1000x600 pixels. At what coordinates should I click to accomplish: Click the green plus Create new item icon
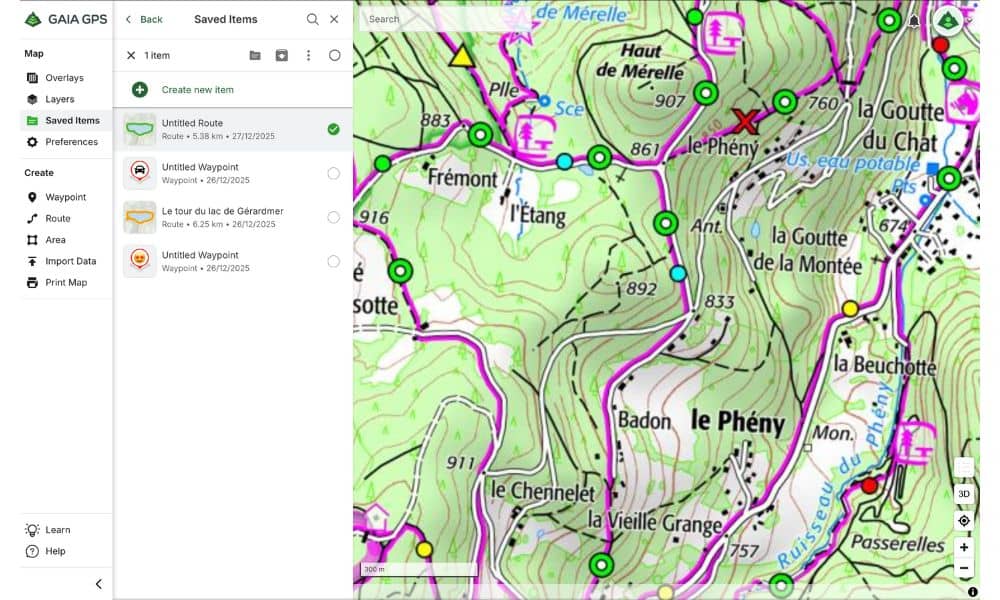[x=140, y=90]
